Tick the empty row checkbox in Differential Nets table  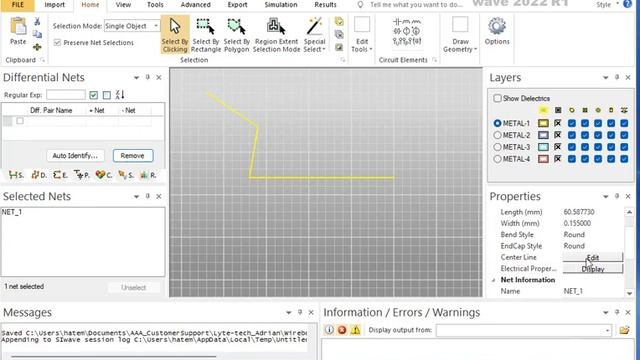[x=20, y=121]
